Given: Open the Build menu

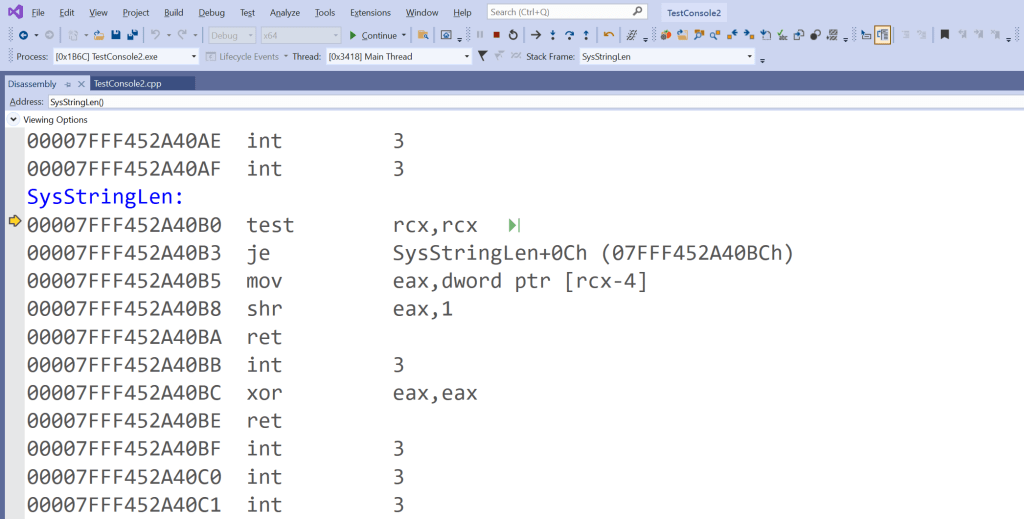Looking at the screenshot, I should click(x=174, y=12).
